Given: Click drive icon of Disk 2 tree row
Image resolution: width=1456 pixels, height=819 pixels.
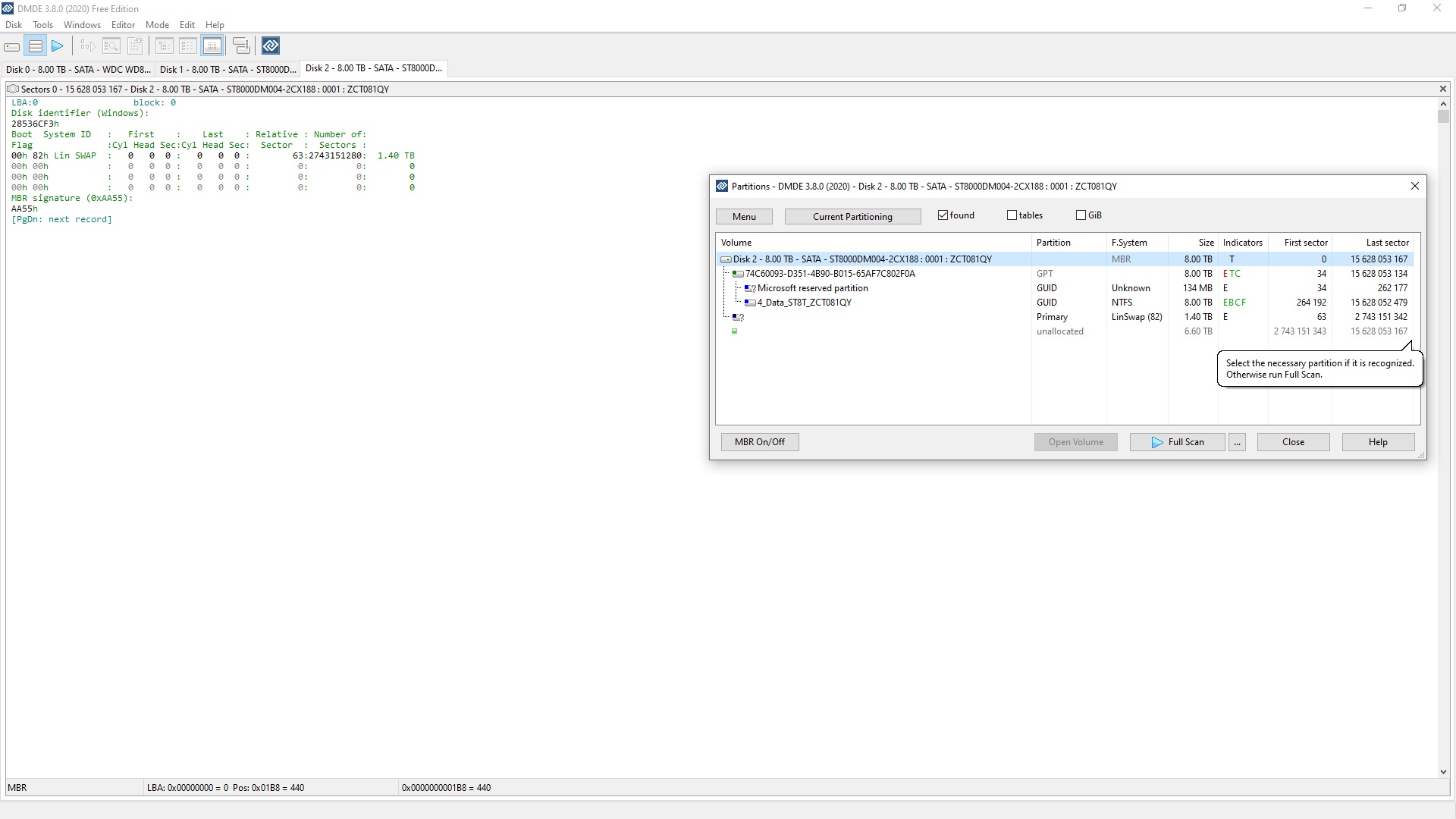Looking at the screenshot, I should (726, 259).
